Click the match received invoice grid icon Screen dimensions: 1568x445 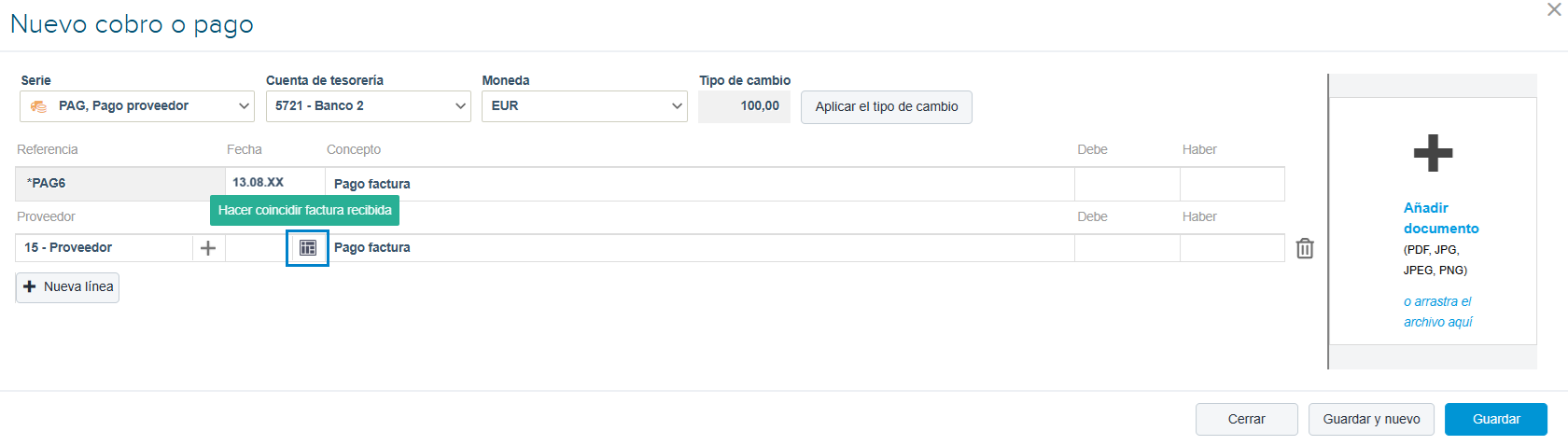click(307, 248)
